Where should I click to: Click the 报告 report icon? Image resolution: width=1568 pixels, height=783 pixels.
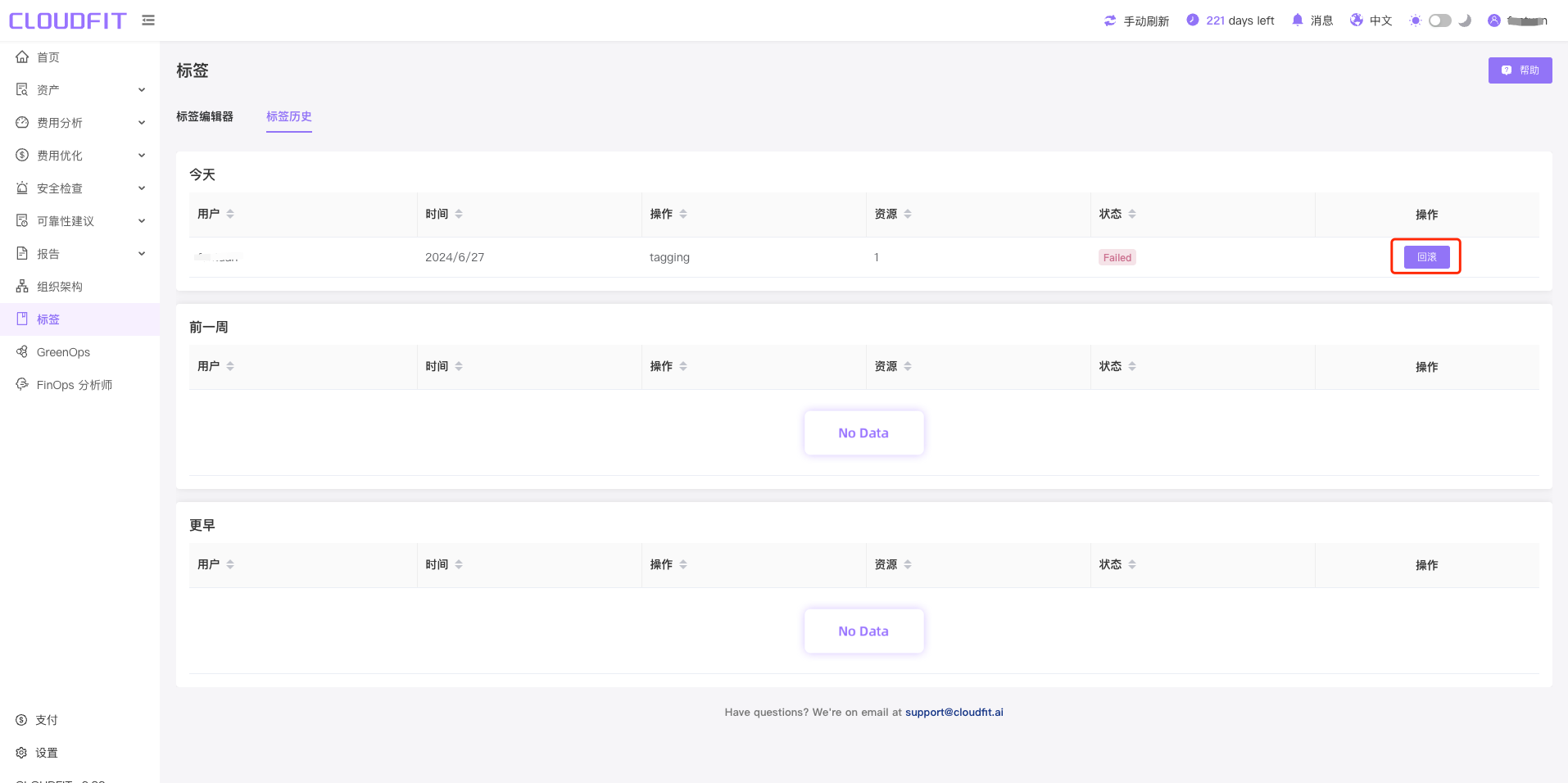click(22, 253)
